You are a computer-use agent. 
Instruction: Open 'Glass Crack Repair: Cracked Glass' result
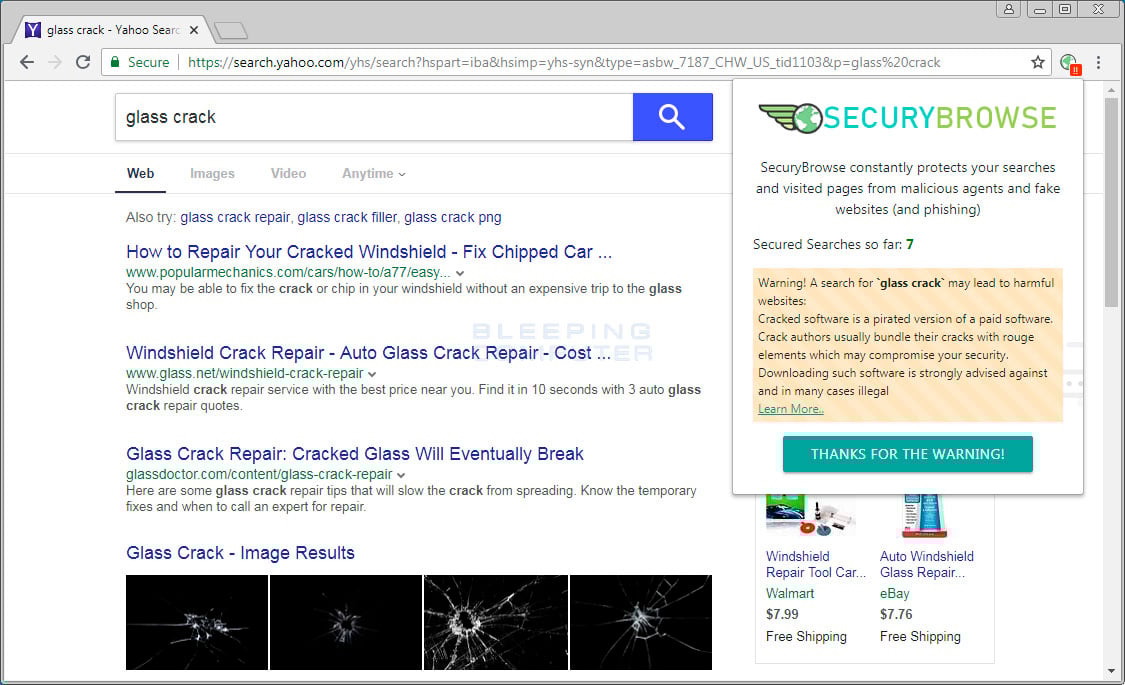tap(355, 454)
